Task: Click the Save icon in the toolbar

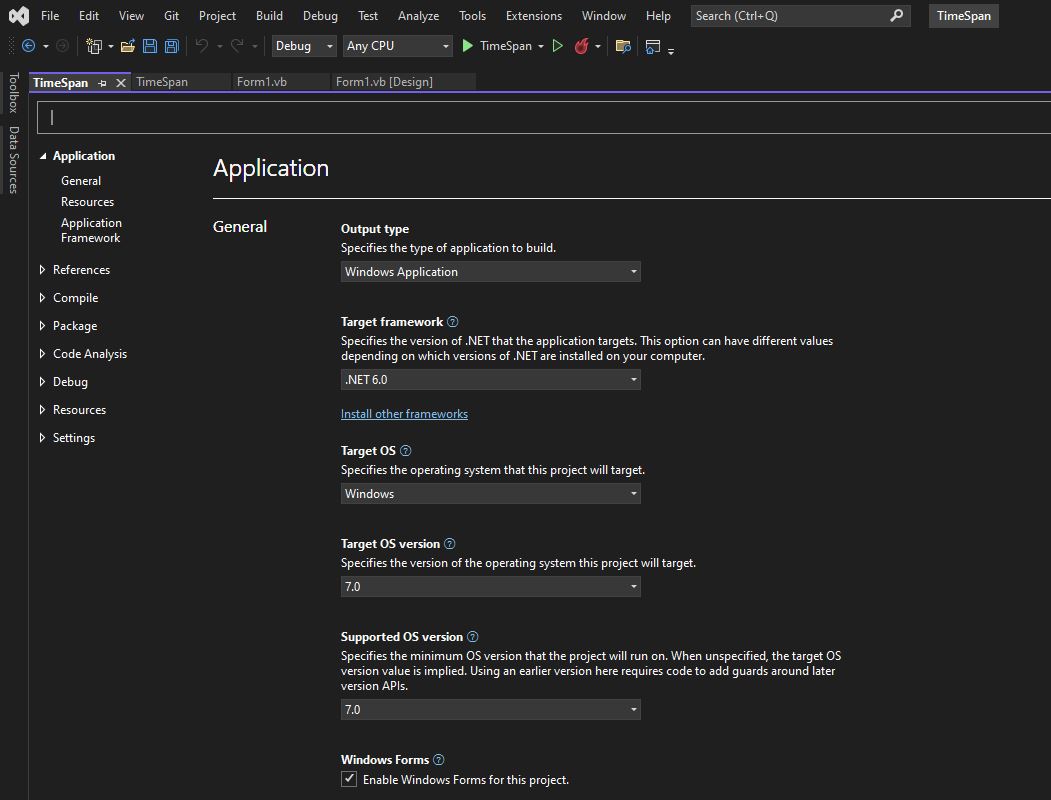Action: (149, 46)
